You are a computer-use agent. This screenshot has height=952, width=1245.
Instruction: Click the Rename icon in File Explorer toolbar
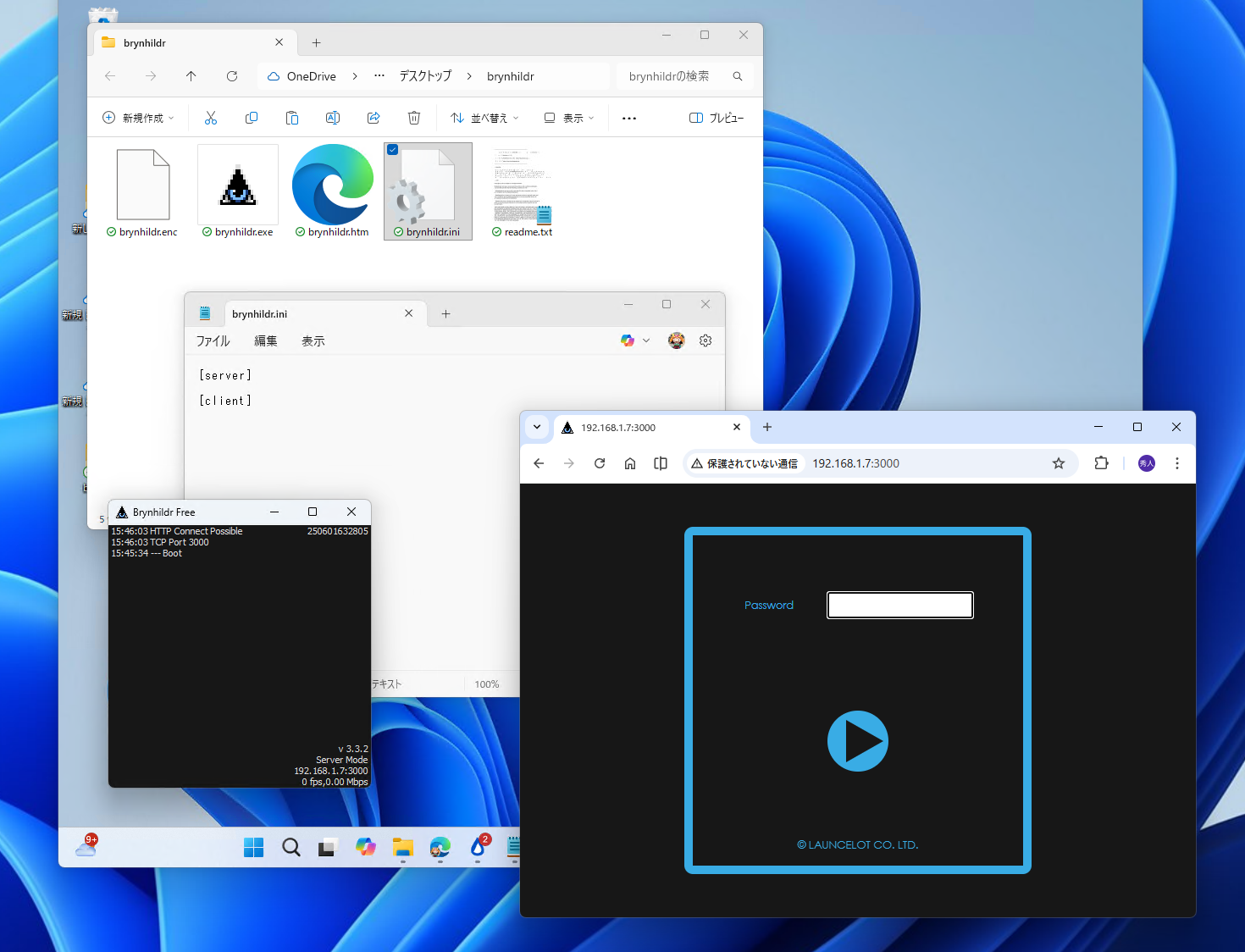[x=333, y=118]
